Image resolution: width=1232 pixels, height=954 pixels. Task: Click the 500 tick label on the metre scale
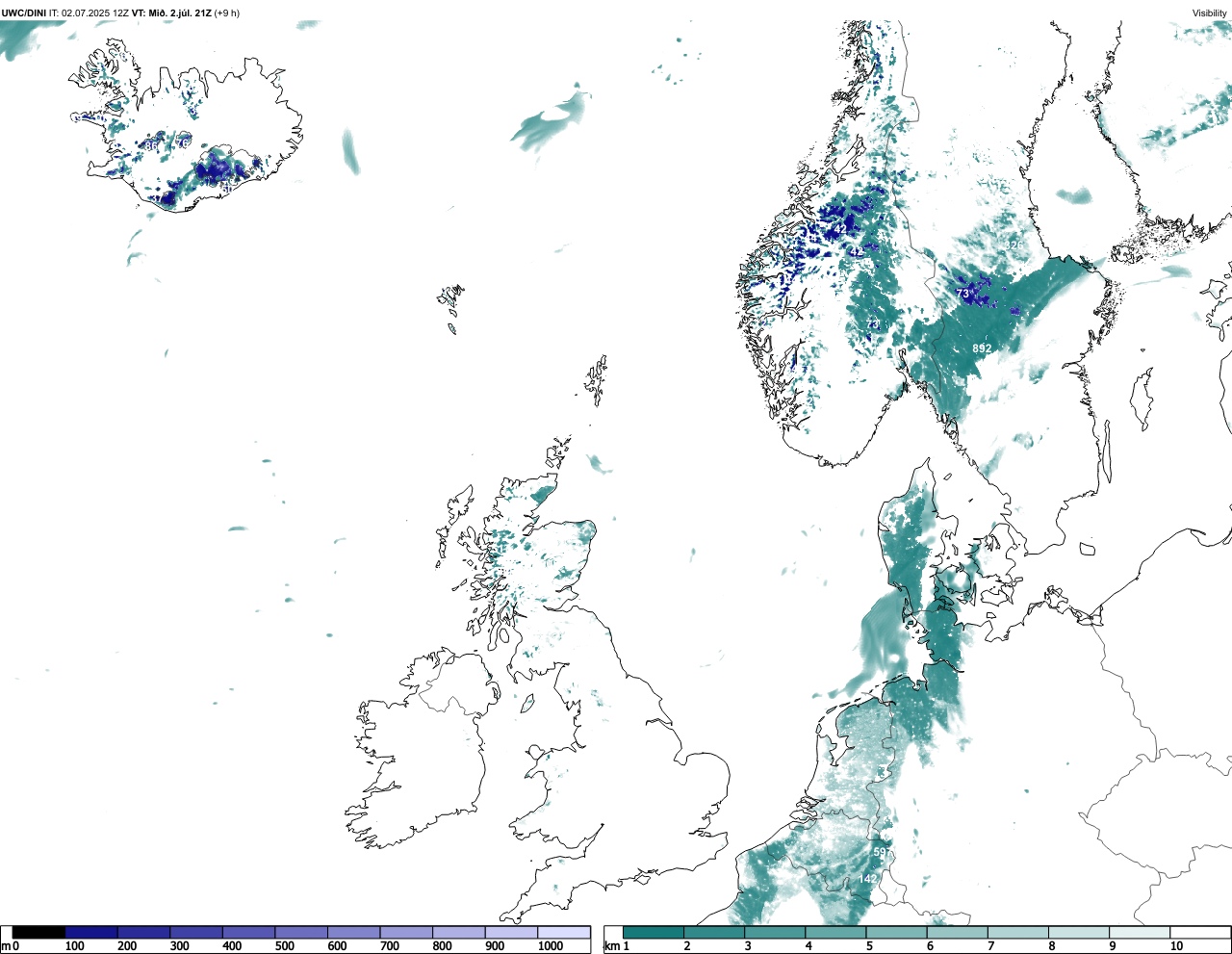285,946
